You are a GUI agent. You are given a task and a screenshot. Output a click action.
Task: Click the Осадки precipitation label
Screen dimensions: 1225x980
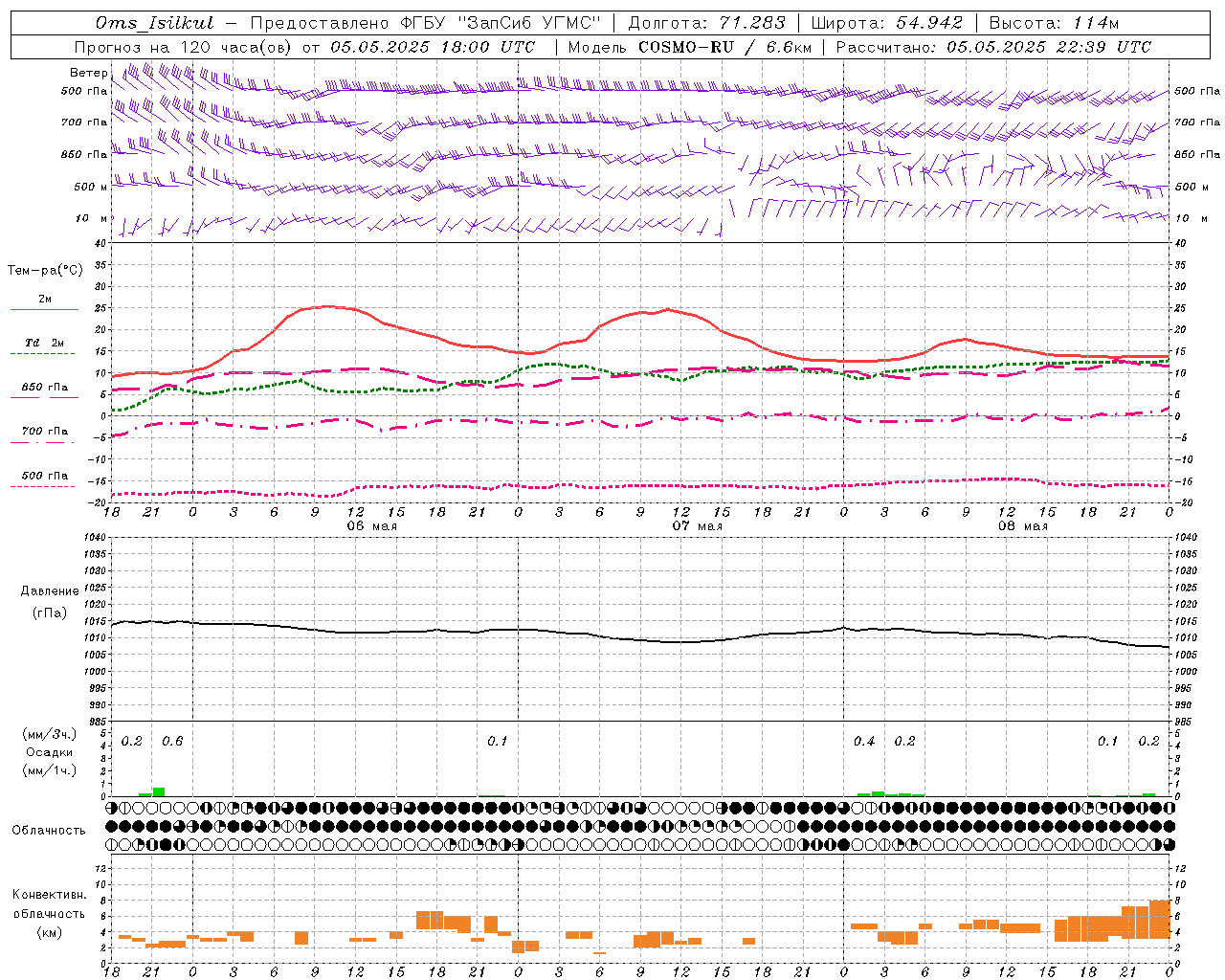click(49, 752)
